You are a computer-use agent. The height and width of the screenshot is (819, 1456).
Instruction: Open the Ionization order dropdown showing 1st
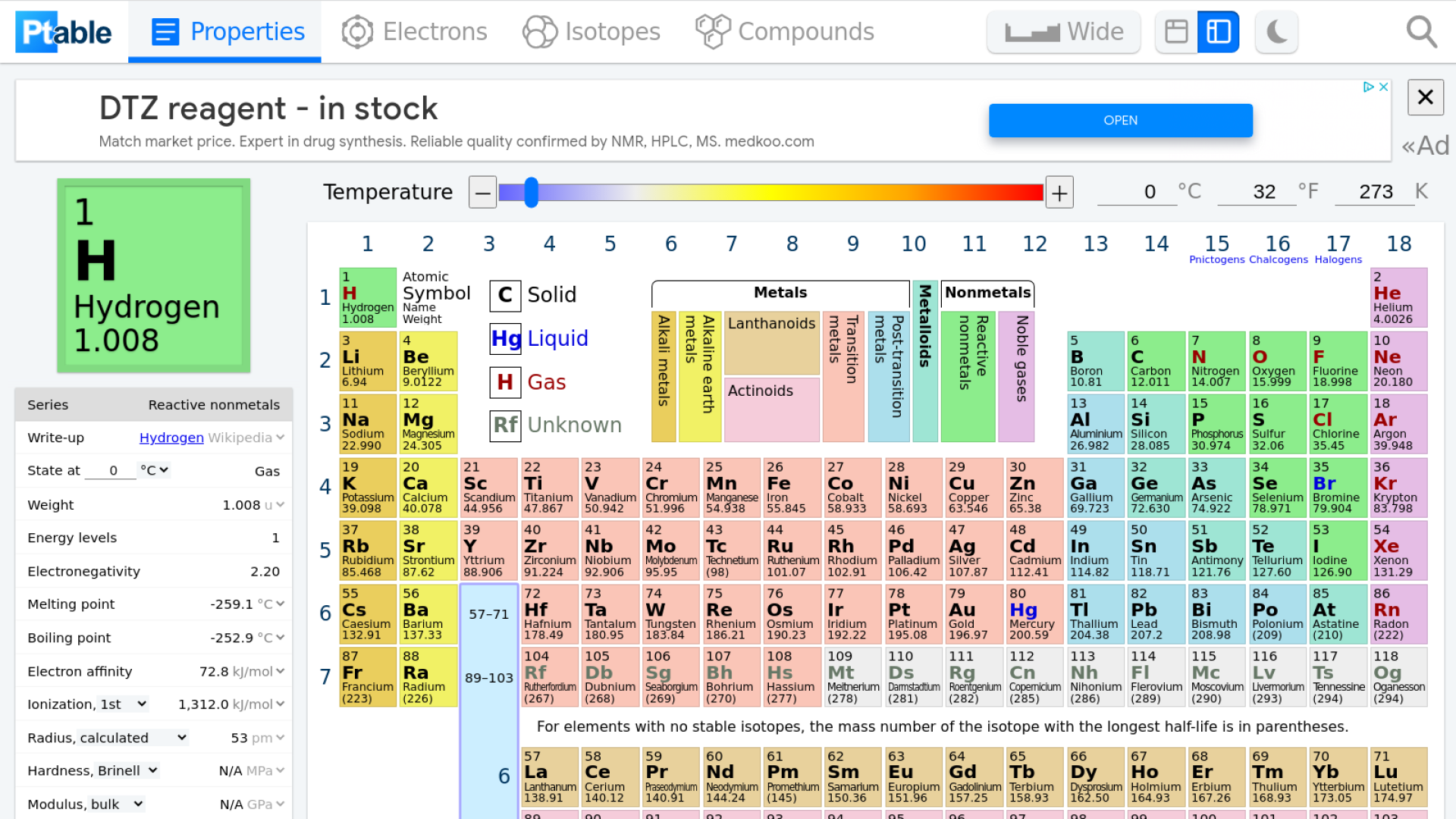(x=124, y=704)
